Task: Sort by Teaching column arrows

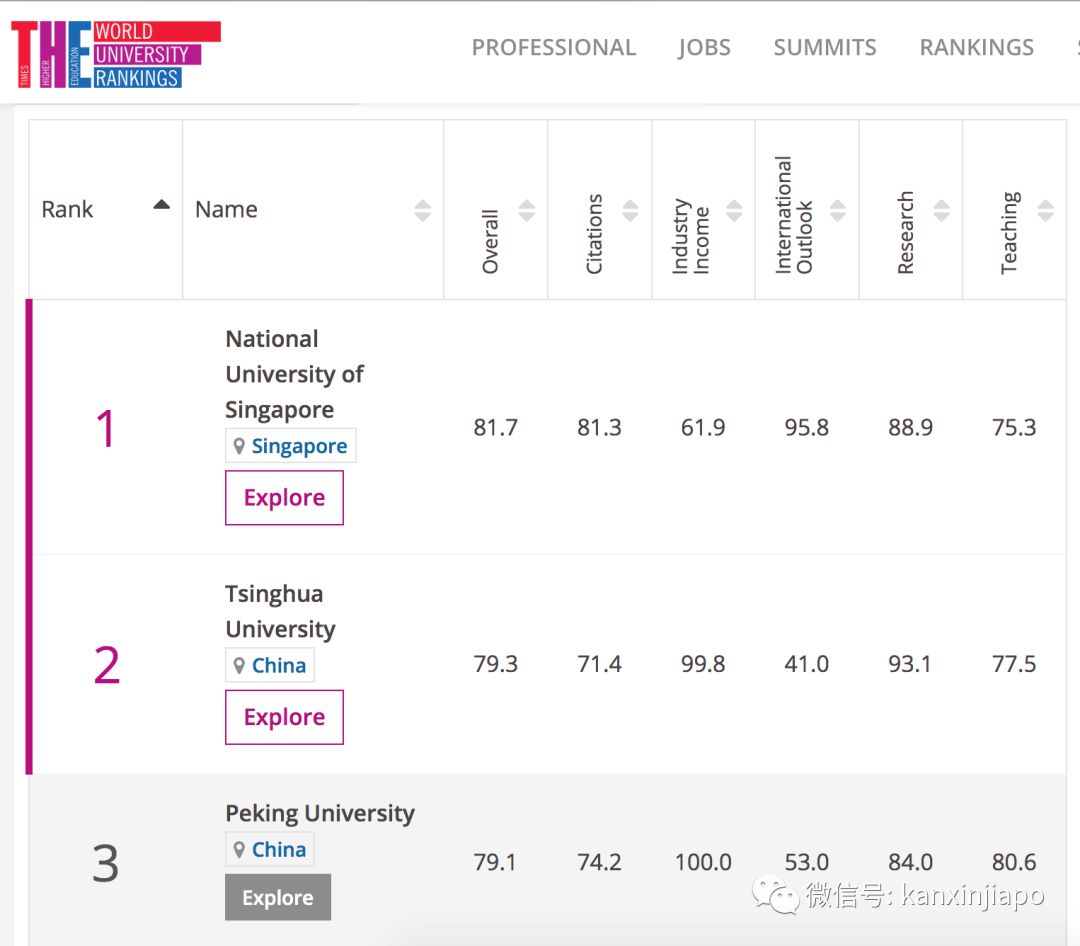Action: click(1045, 210)
